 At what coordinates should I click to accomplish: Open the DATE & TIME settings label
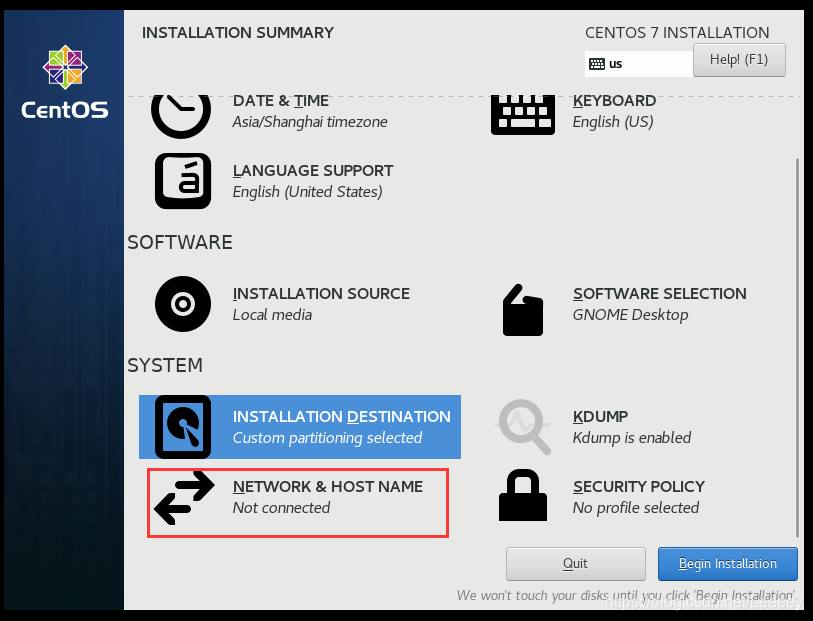pos(281,101)
